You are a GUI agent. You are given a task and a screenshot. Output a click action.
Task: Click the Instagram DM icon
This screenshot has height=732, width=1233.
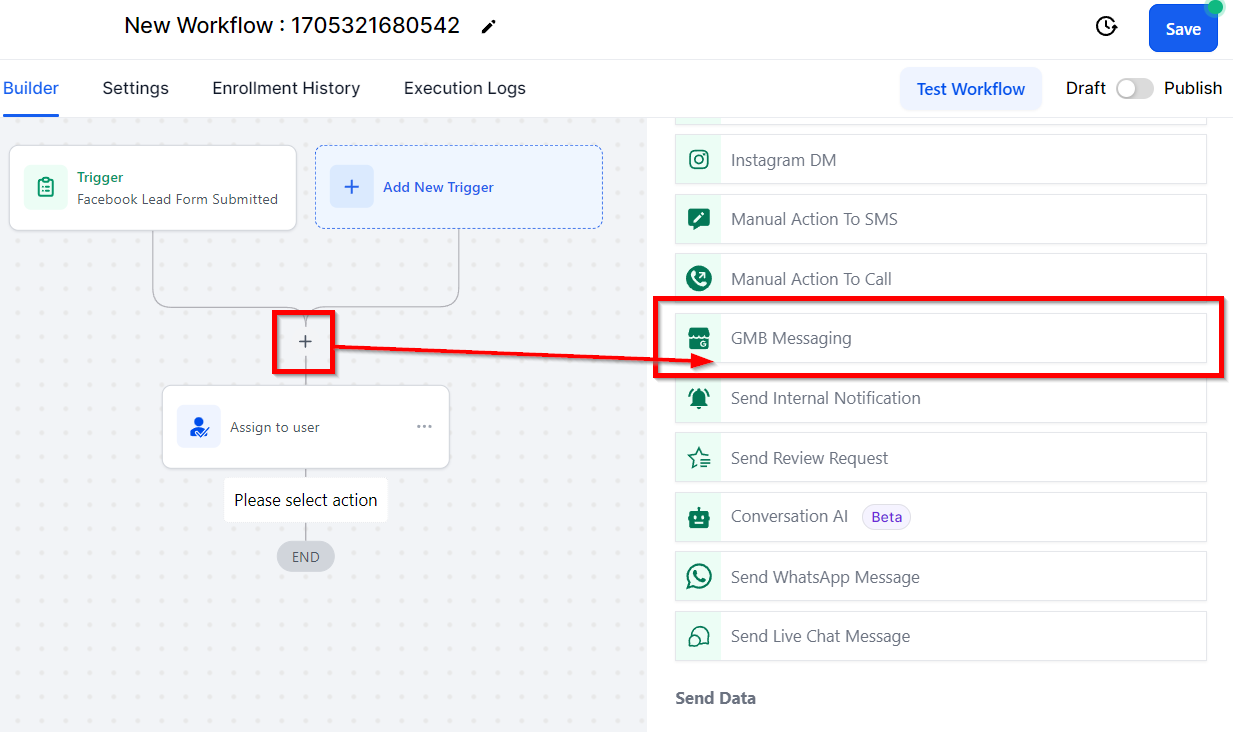tap(699, 160)
